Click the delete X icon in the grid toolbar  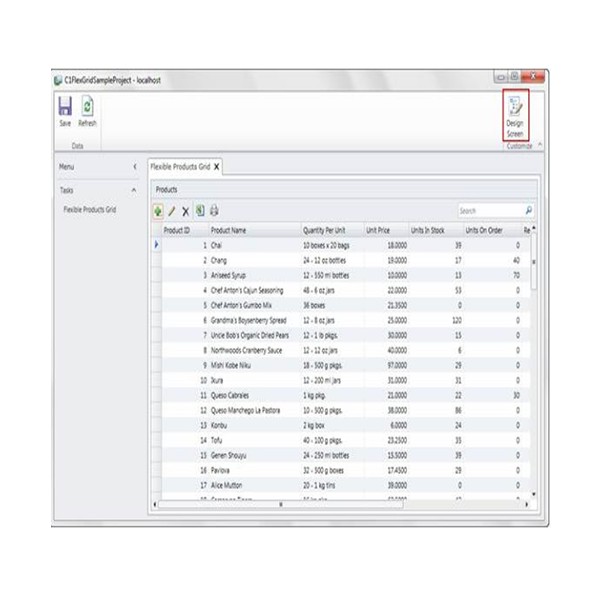click(x=185, y=211)
